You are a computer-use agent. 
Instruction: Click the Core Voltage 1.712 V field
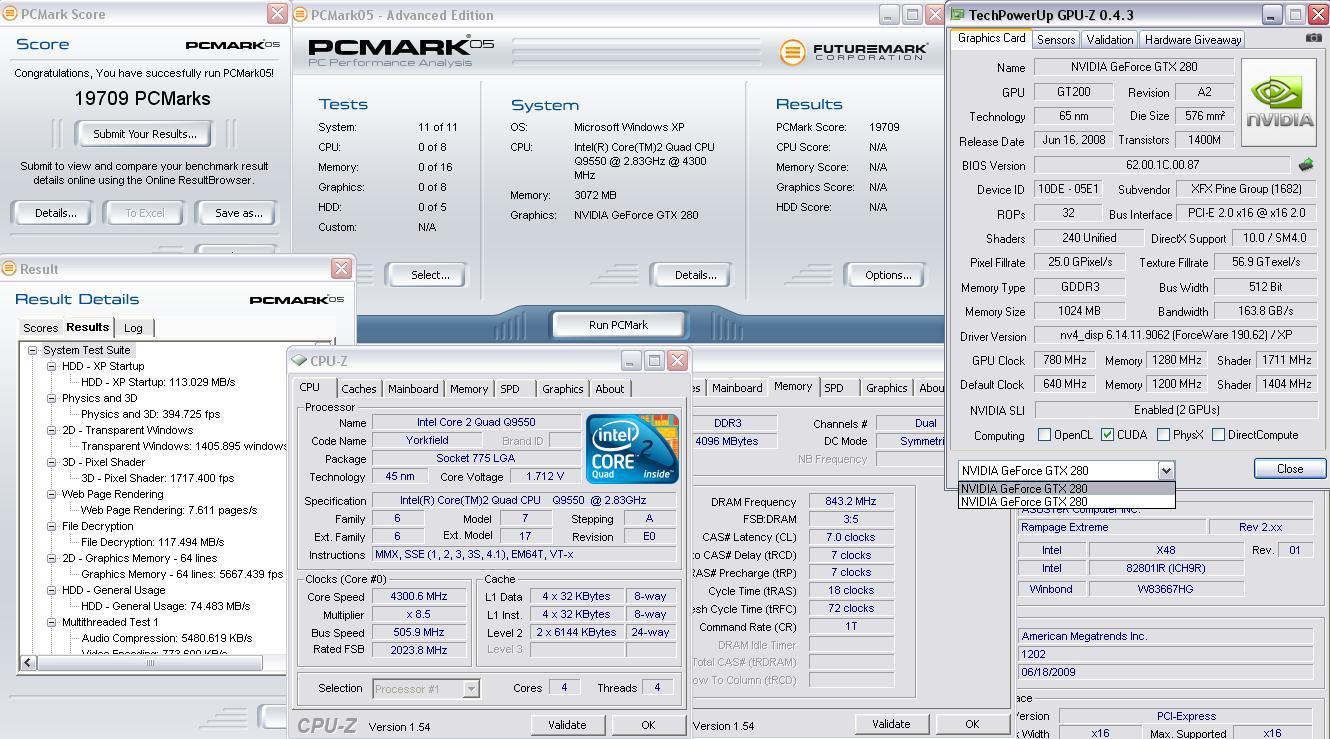point(544,477)
